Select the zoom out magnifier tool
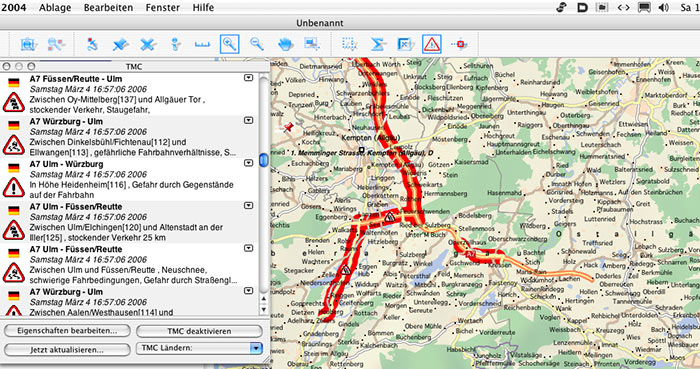The height and width of the screenshot is (369, 700). point(257,44)
